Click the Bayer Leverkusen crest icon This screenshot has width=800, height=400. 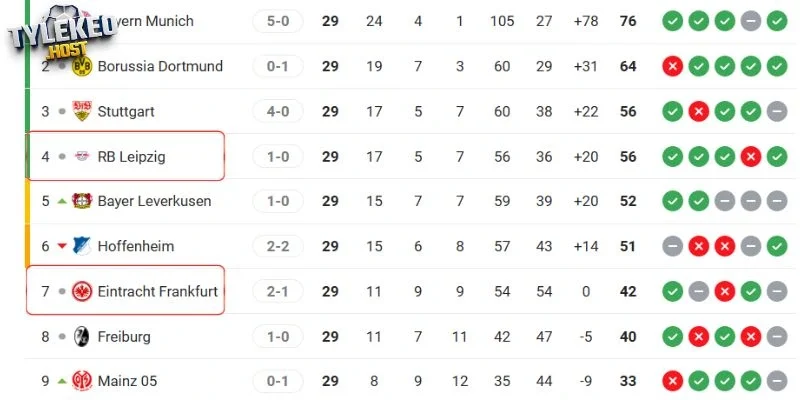point(81,201)
